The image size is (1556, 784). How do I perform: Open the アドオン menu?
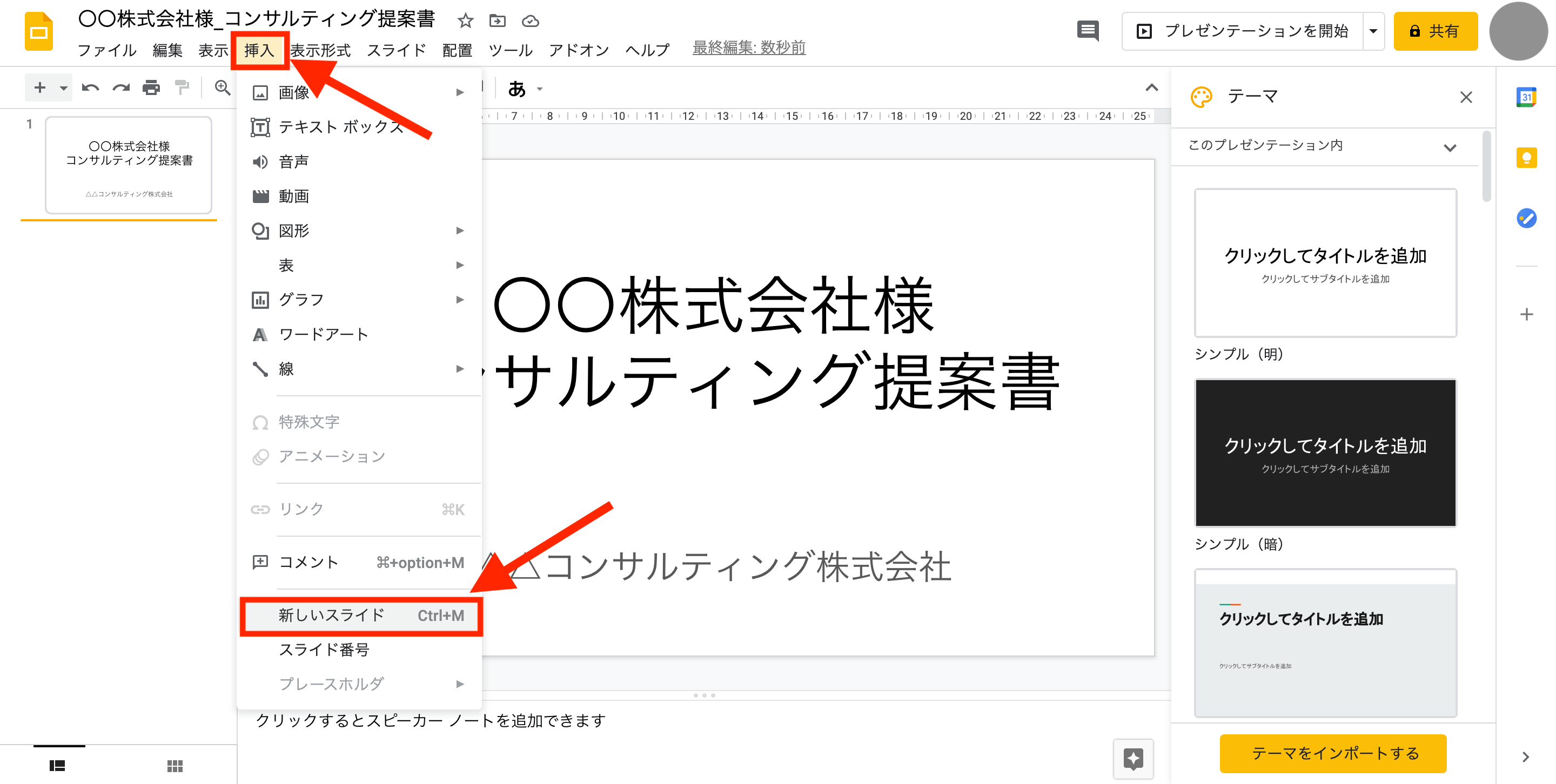pos(579,50)
